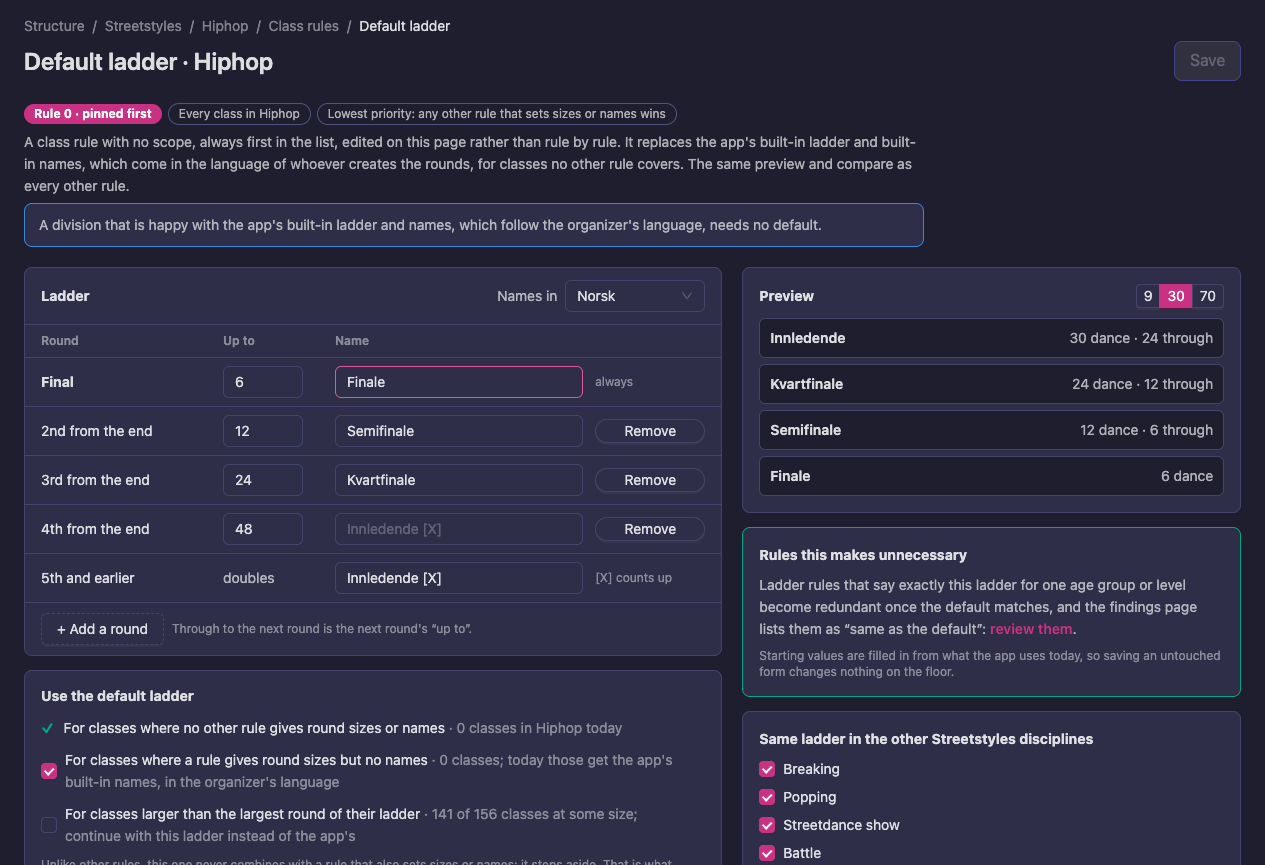This screenshot has width=1265, height=865.
Task: Click the Every class in Hiphop tag
Action: click(x=239, y=114)
